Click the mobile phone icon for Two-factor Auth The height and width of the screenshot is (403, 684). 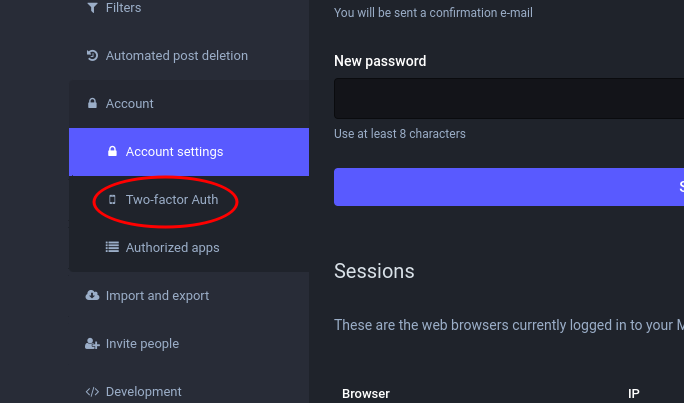pyautogui.click(x=112, y=199)
